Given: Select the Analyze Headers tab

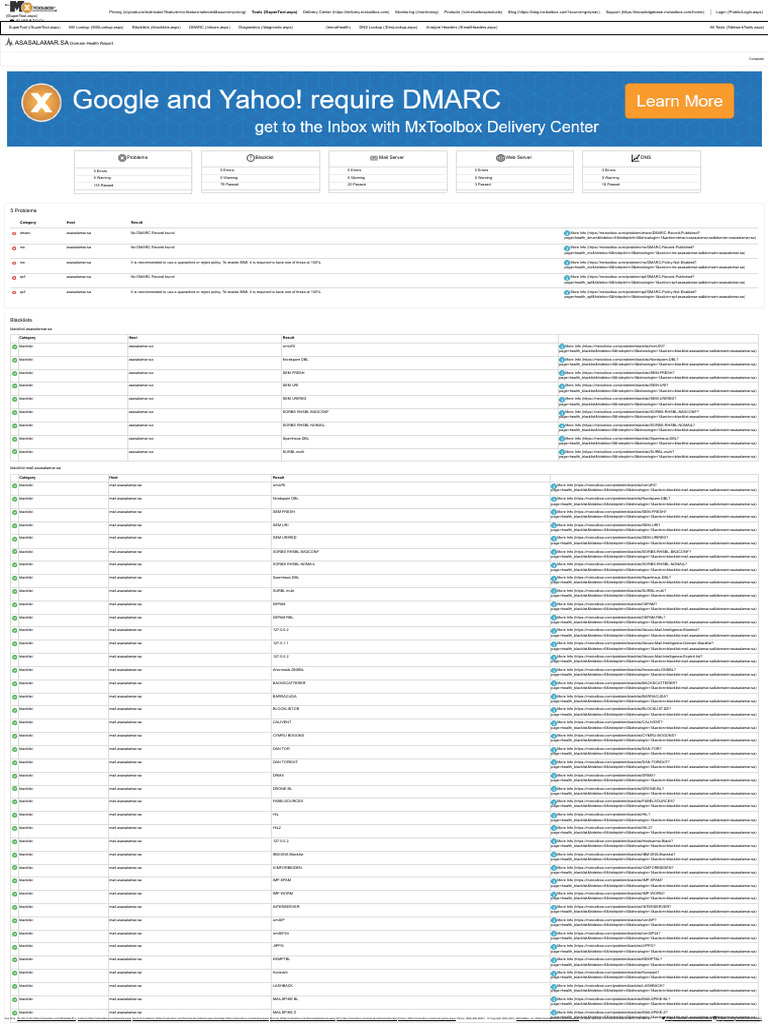Looking at the screenshot, I should pos(461,27).
